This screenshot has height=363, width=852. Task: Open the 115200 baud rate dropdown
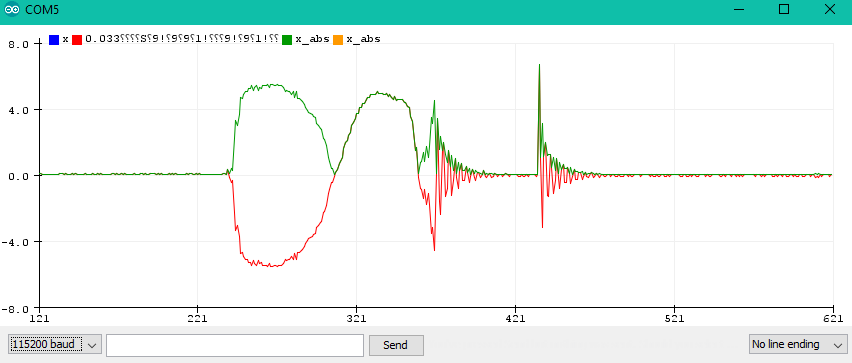(x=55, y=345)
